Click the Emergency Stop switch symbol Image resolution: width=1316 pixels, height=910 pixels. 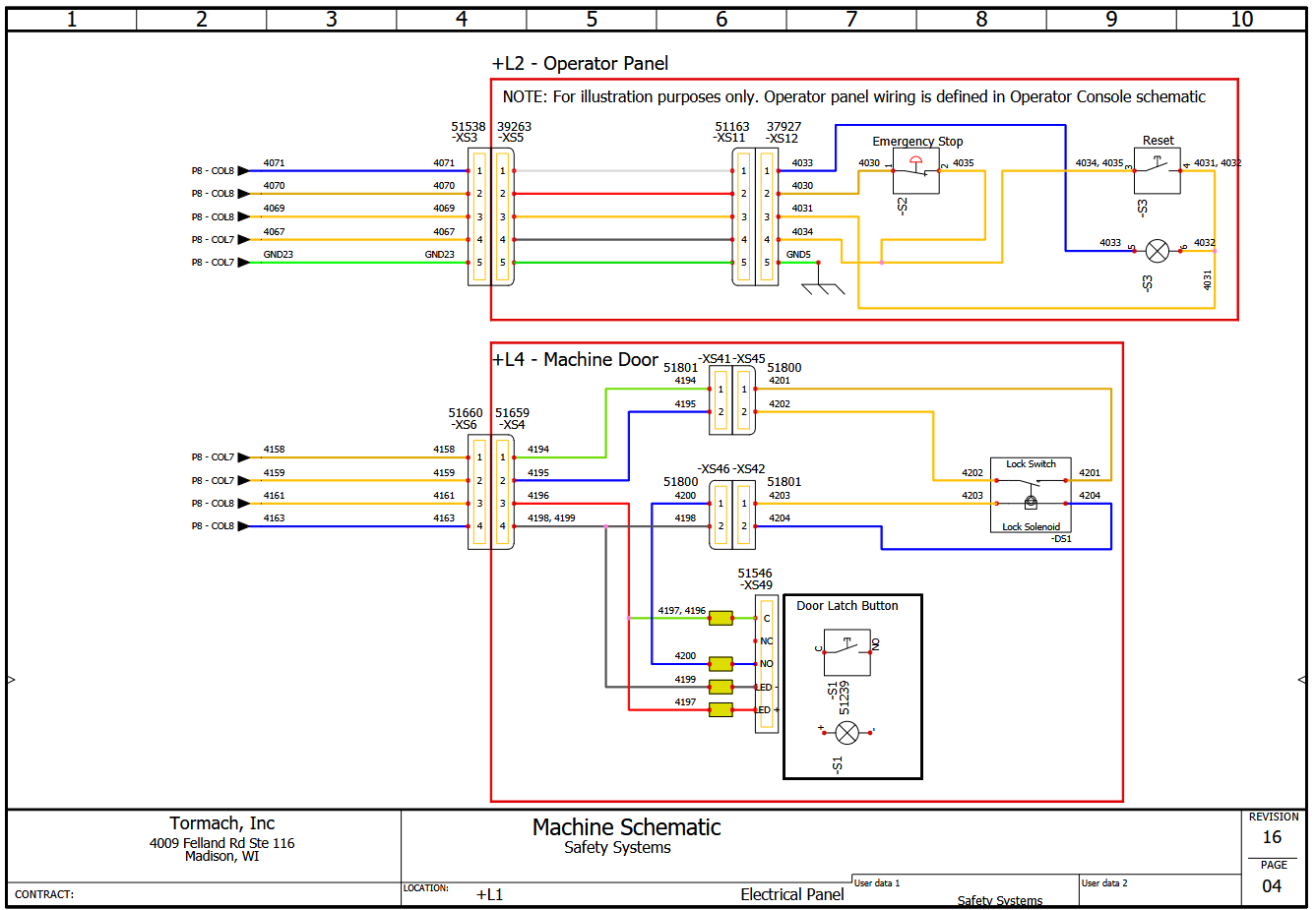coord(915,172)
